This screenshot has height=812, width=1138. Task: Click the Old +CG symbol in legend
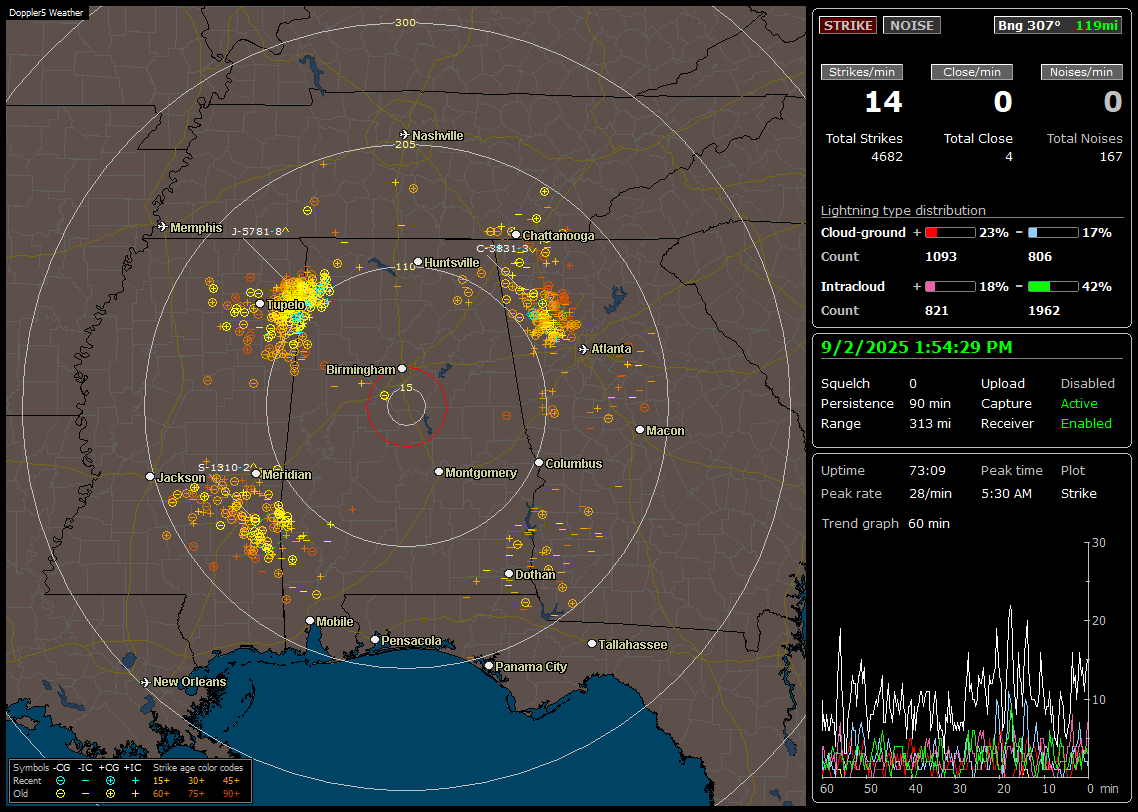(110, 794)
